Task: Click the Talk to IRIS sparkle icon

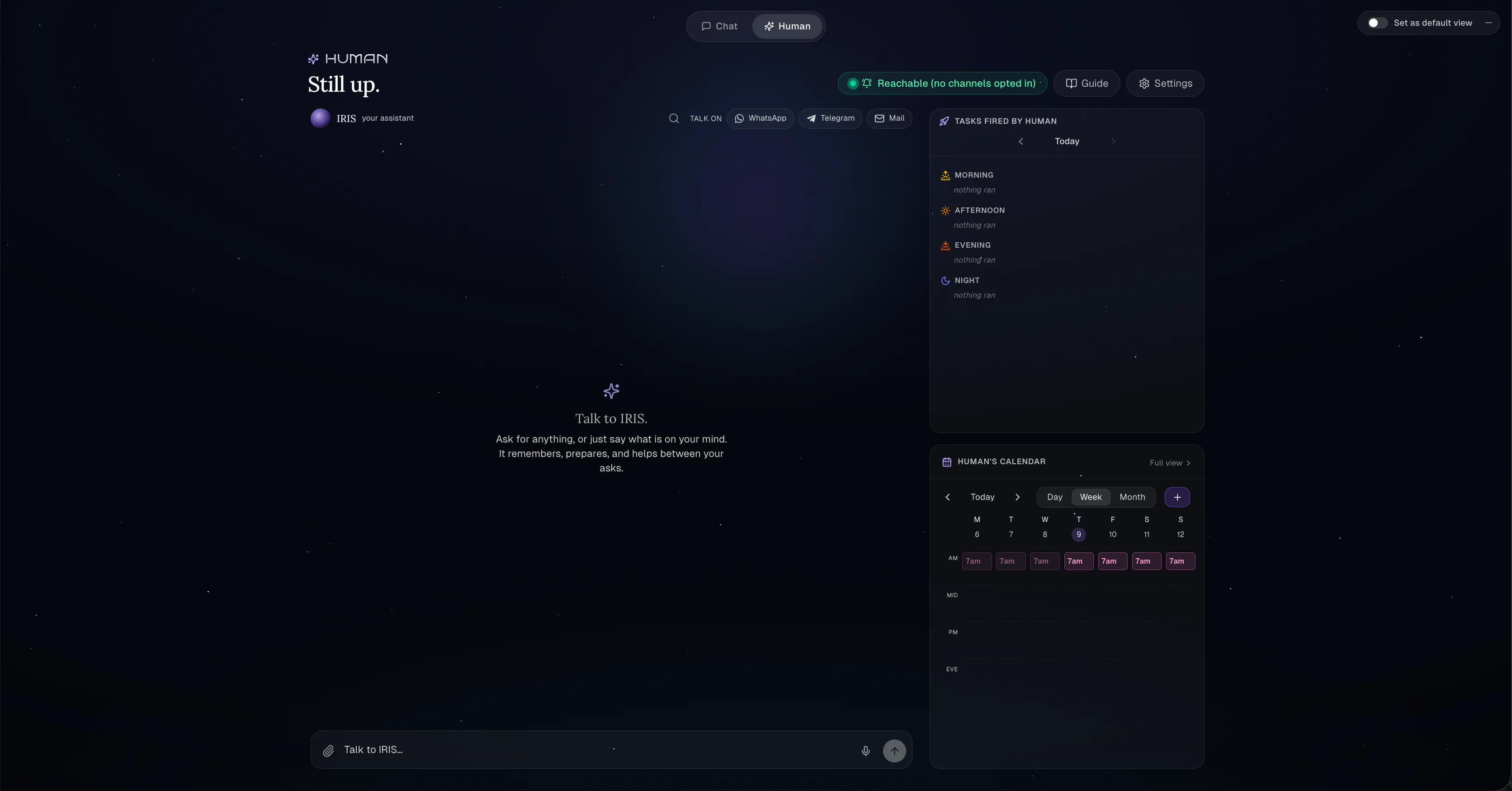Action: click(x=612, y=391)
